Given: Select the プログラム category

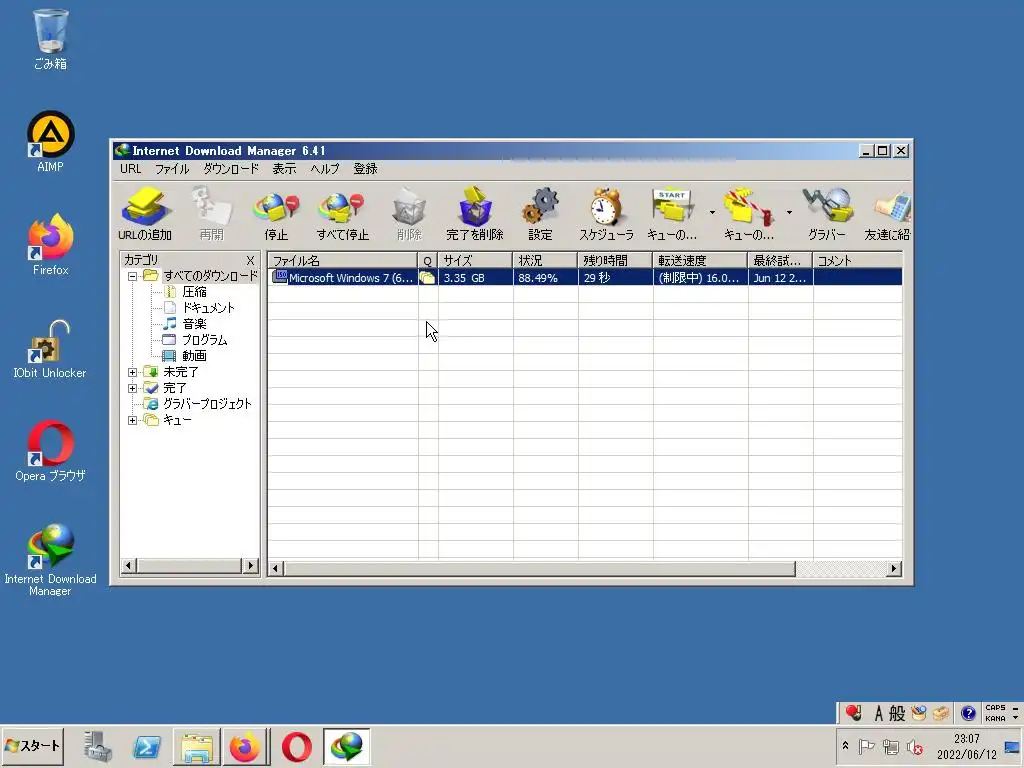Looking at the screenshot, I should click(205, 340).
